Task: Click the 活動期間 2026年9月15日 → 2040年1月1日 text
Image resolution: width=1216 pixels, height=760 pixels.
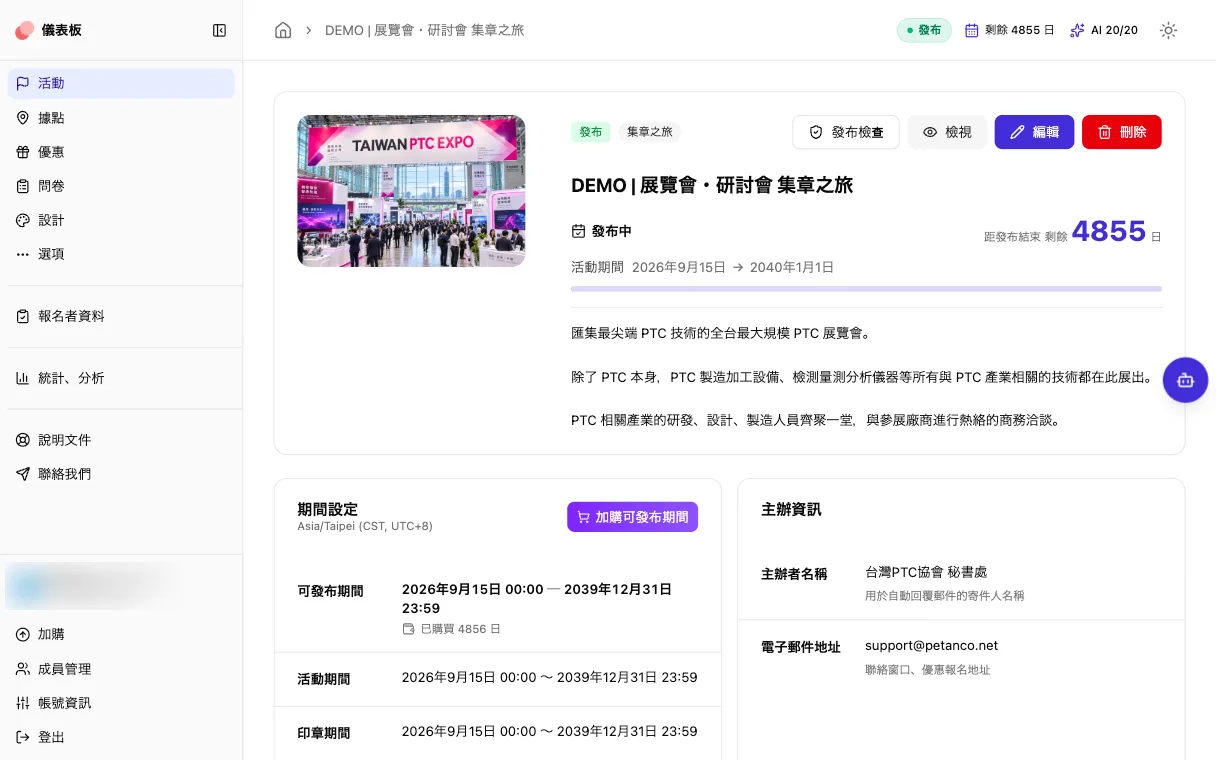Action: 702,267
